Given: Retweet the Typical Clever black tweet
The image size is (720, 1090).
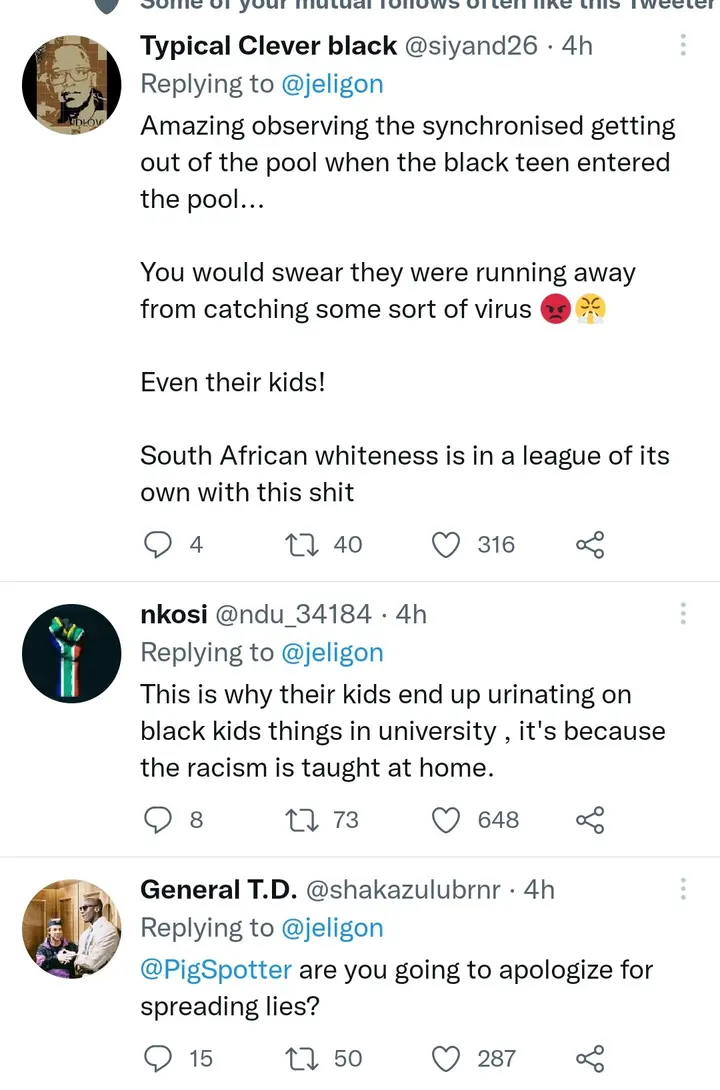Looking at the screenshot, I should [x=299, y=545].
